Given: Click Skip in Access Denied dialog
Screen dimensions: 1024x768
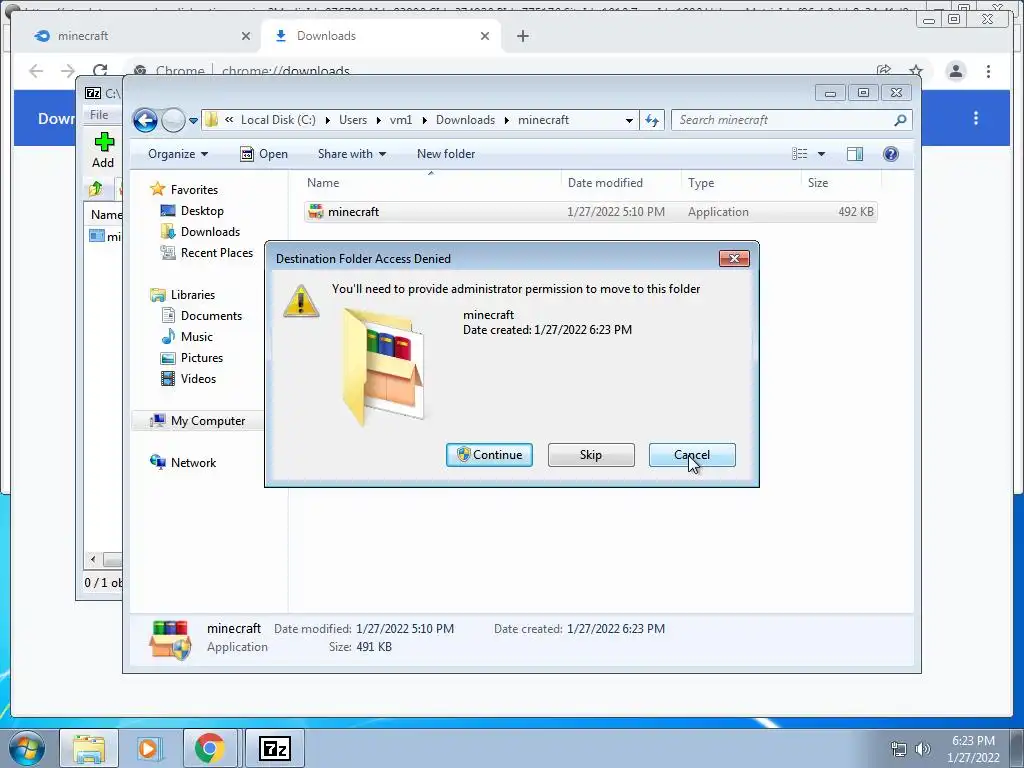Looking at the screenshot, I should [591, 455].
